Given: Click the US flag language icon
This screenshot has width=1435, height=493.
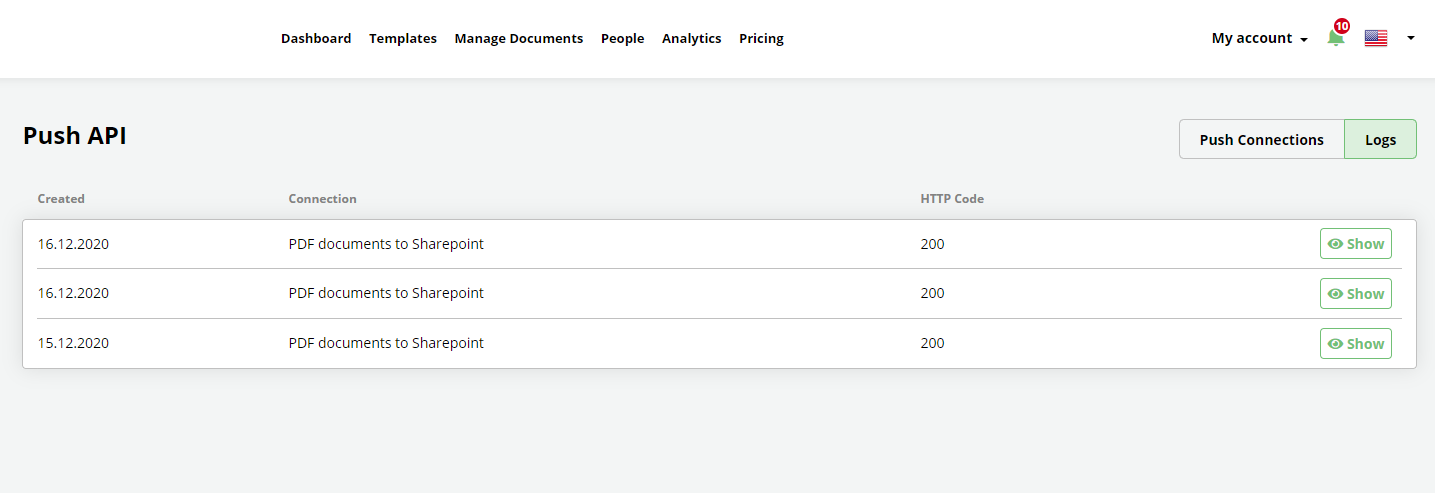Looking at the screenshot, I should (1376, 38).
